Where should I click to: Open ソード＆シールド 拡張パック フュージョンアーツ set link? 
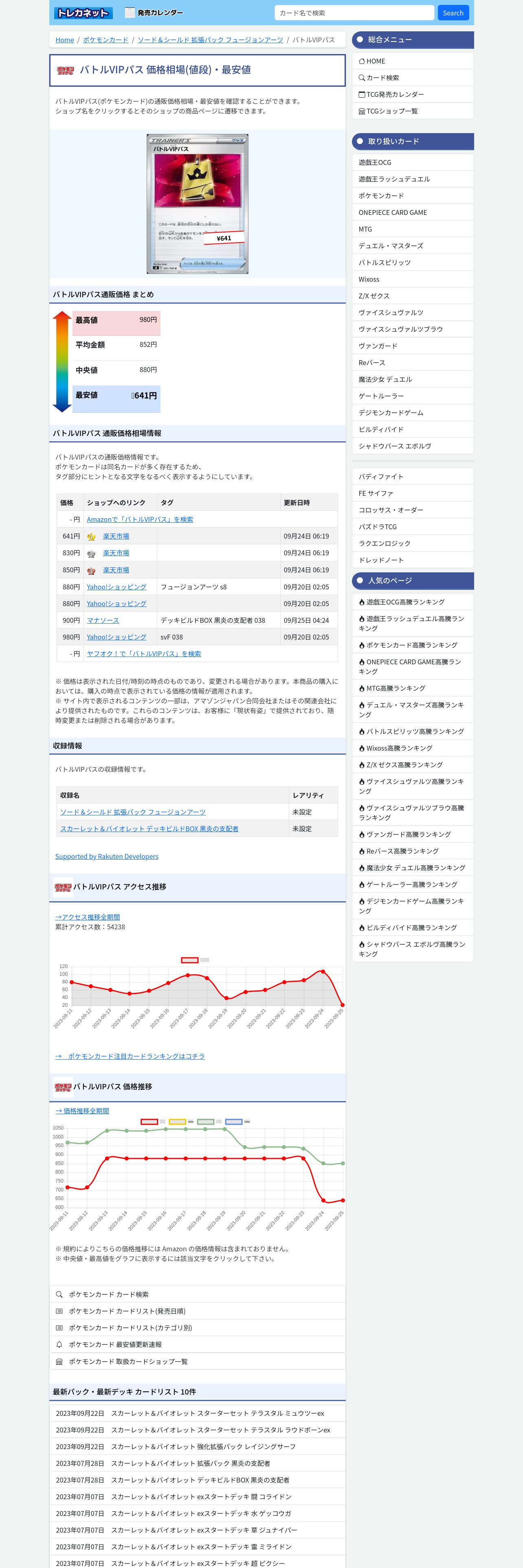(x=133, y=812)
